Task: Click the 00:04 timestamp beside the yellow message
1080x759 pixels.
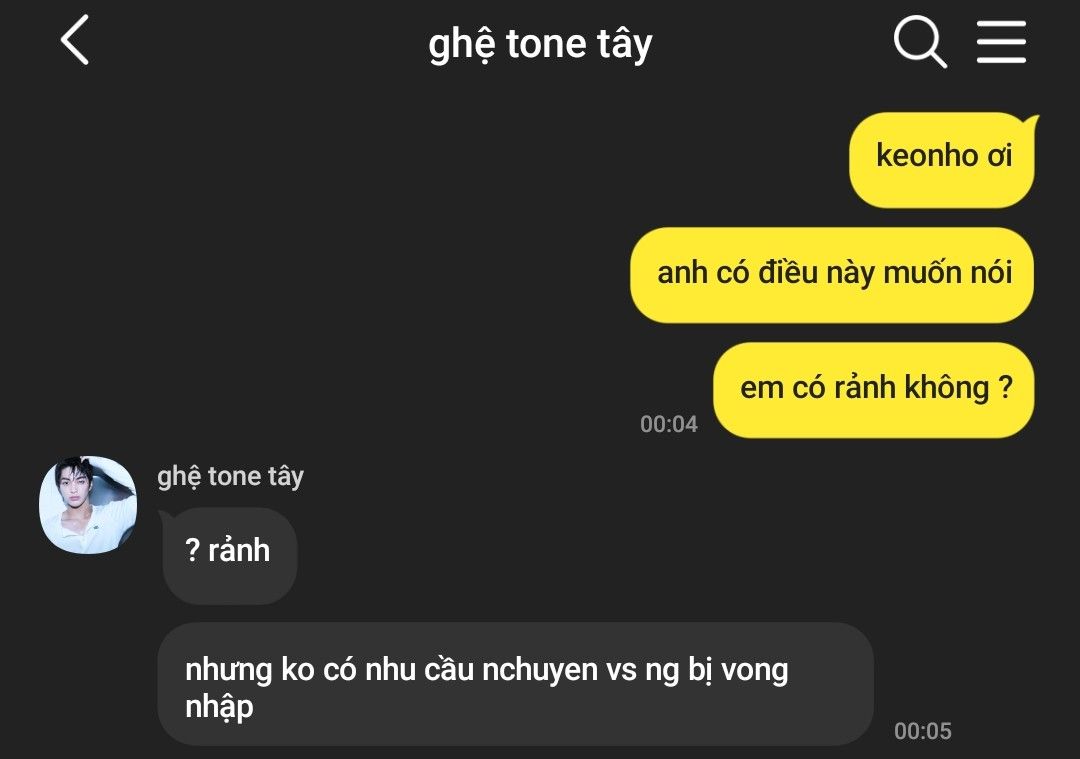Action: (669, 424)
